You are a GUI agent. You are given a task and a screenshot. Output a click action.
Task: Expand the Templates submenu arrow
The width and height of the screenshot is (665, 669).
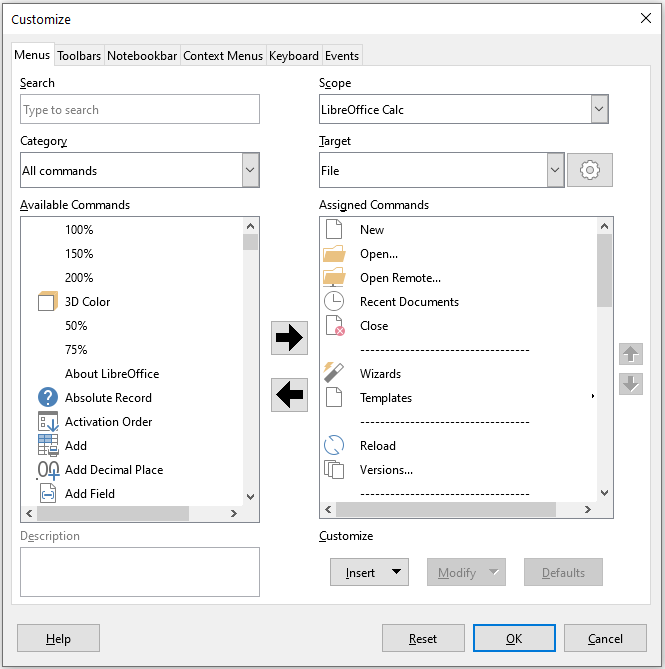point(592,396)
